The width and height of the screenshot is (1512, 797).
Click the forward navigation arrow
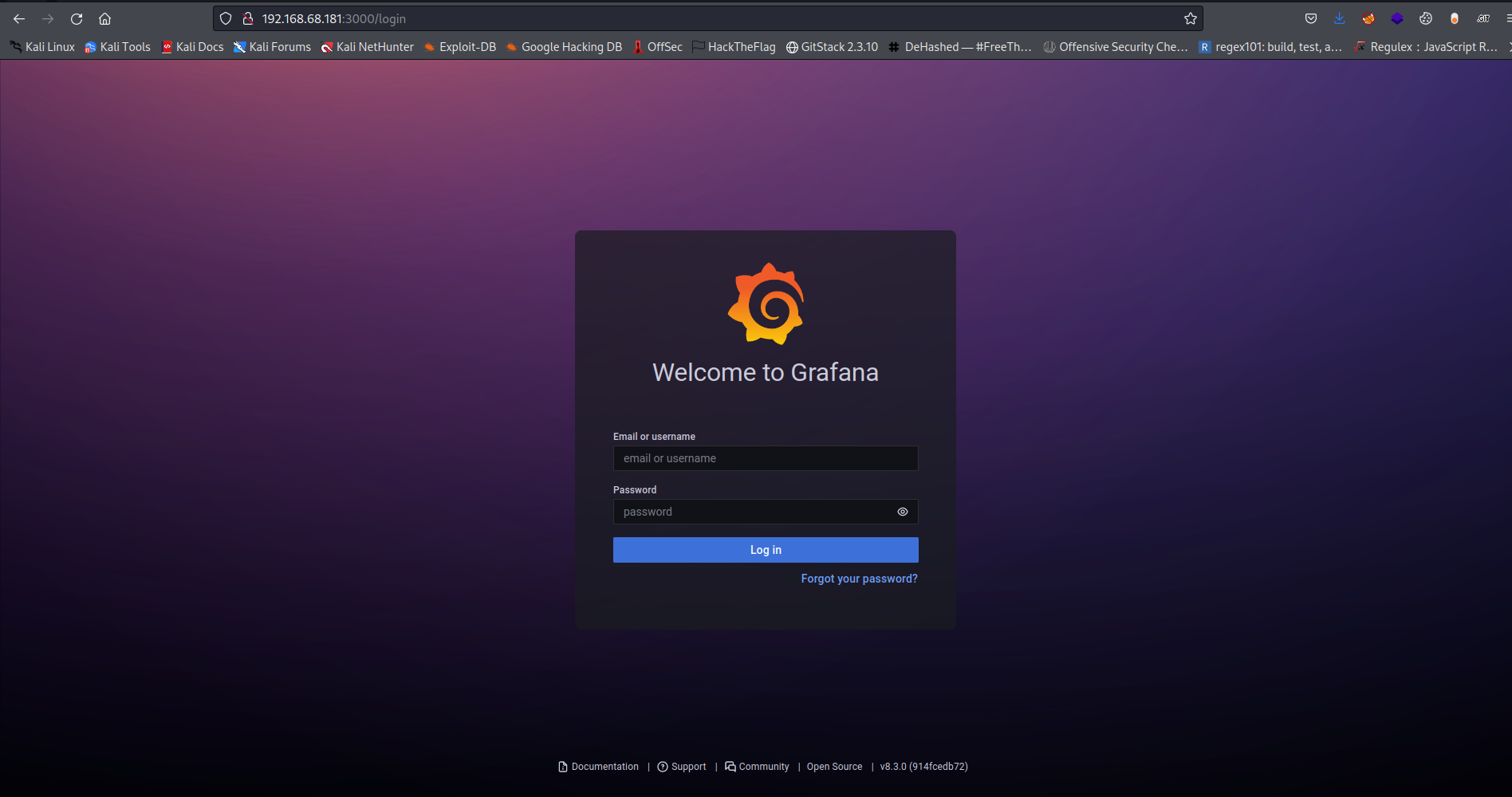point(48,18)
